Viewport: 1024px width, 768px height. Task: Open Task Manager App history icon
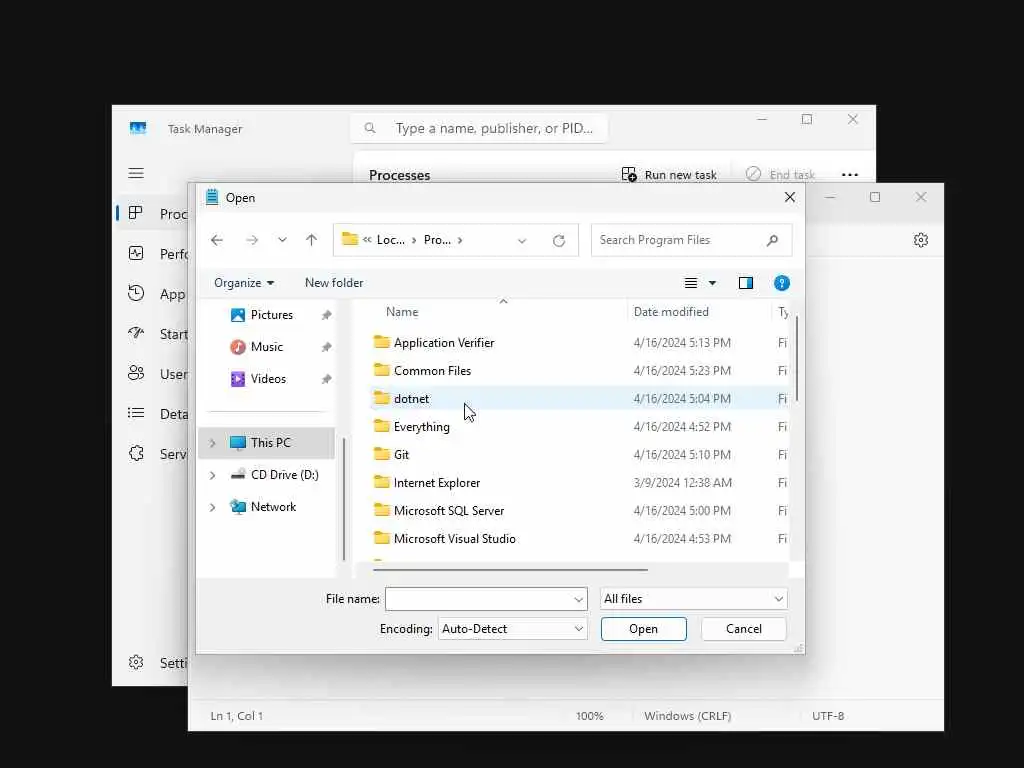coord(136,293)
